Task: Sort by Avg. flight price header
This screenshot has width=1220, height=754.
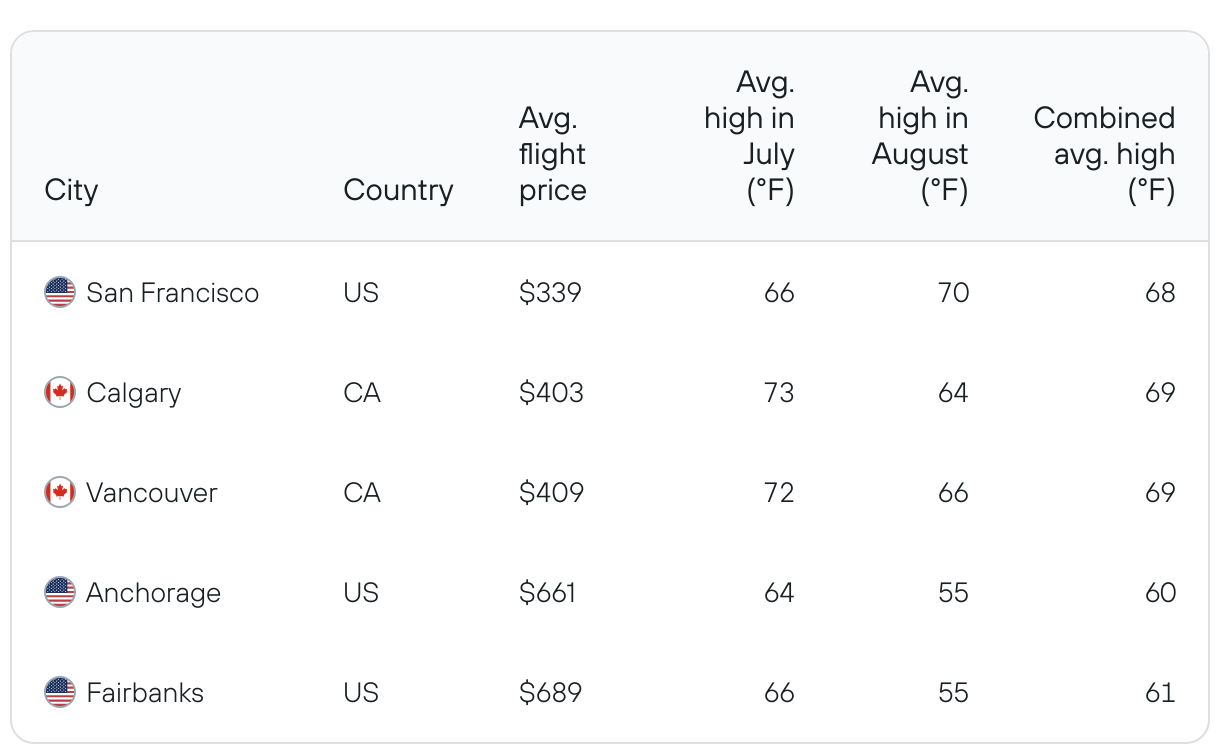Action: tap(552, 154)
